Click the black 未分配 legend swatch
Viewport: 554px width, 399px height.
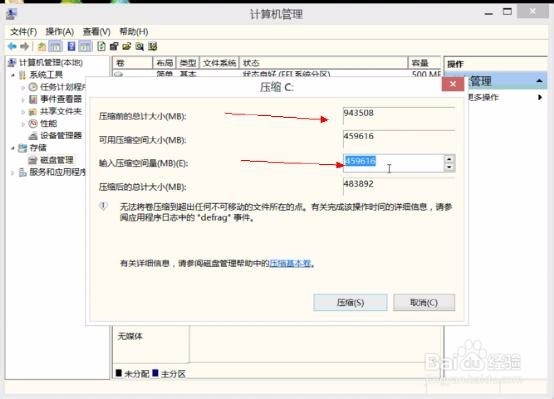pos(119,373)
